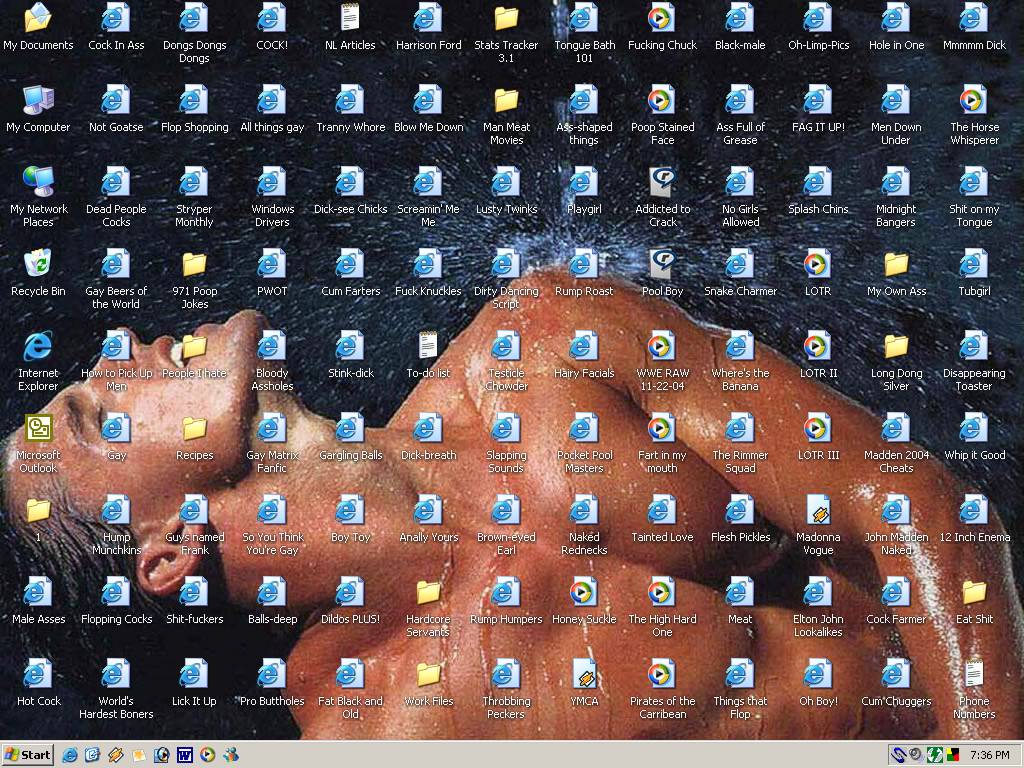
Task: Launch Internet Explorer from Quick Launch
Action: (70, 756)
